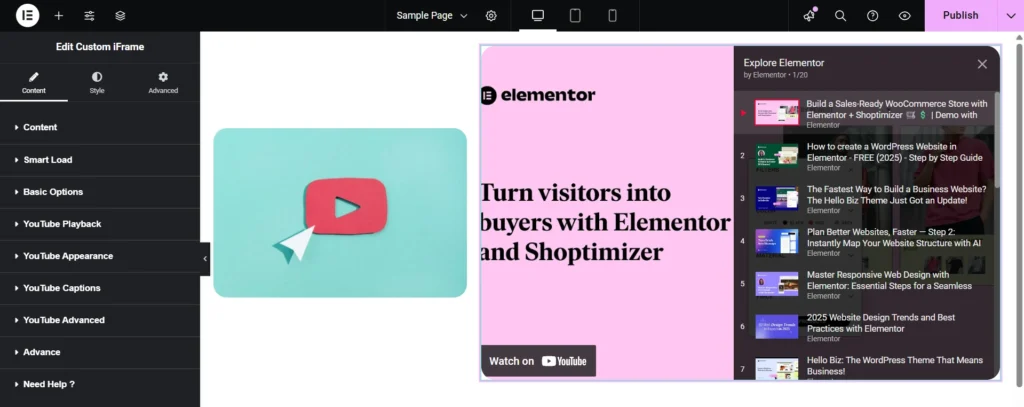Click the Watch on YouTube link
1024x407 pixels.
538,361
